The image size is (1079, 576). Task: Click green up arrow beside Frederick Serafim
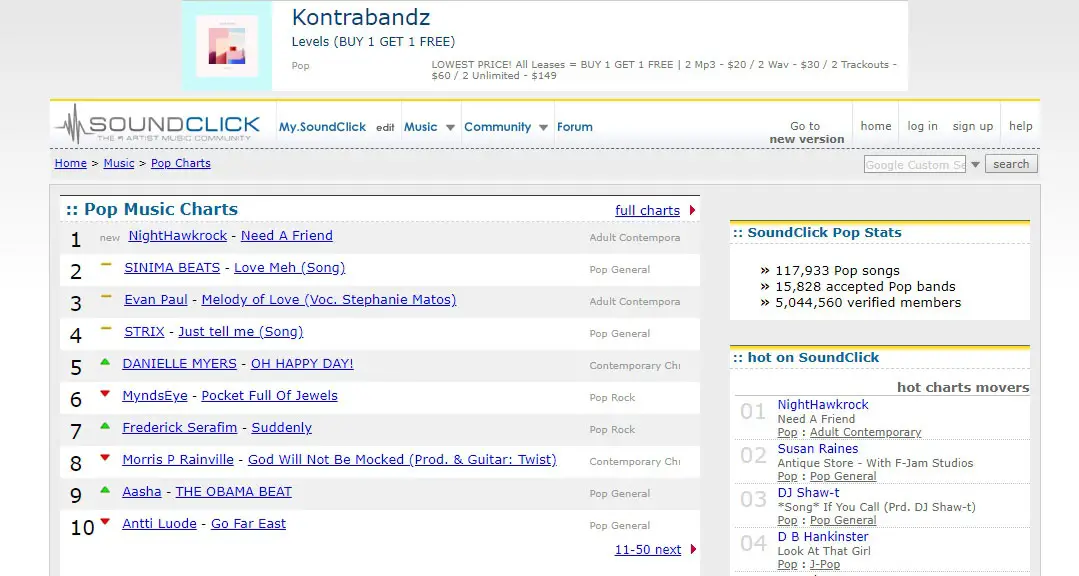[105, 426]
